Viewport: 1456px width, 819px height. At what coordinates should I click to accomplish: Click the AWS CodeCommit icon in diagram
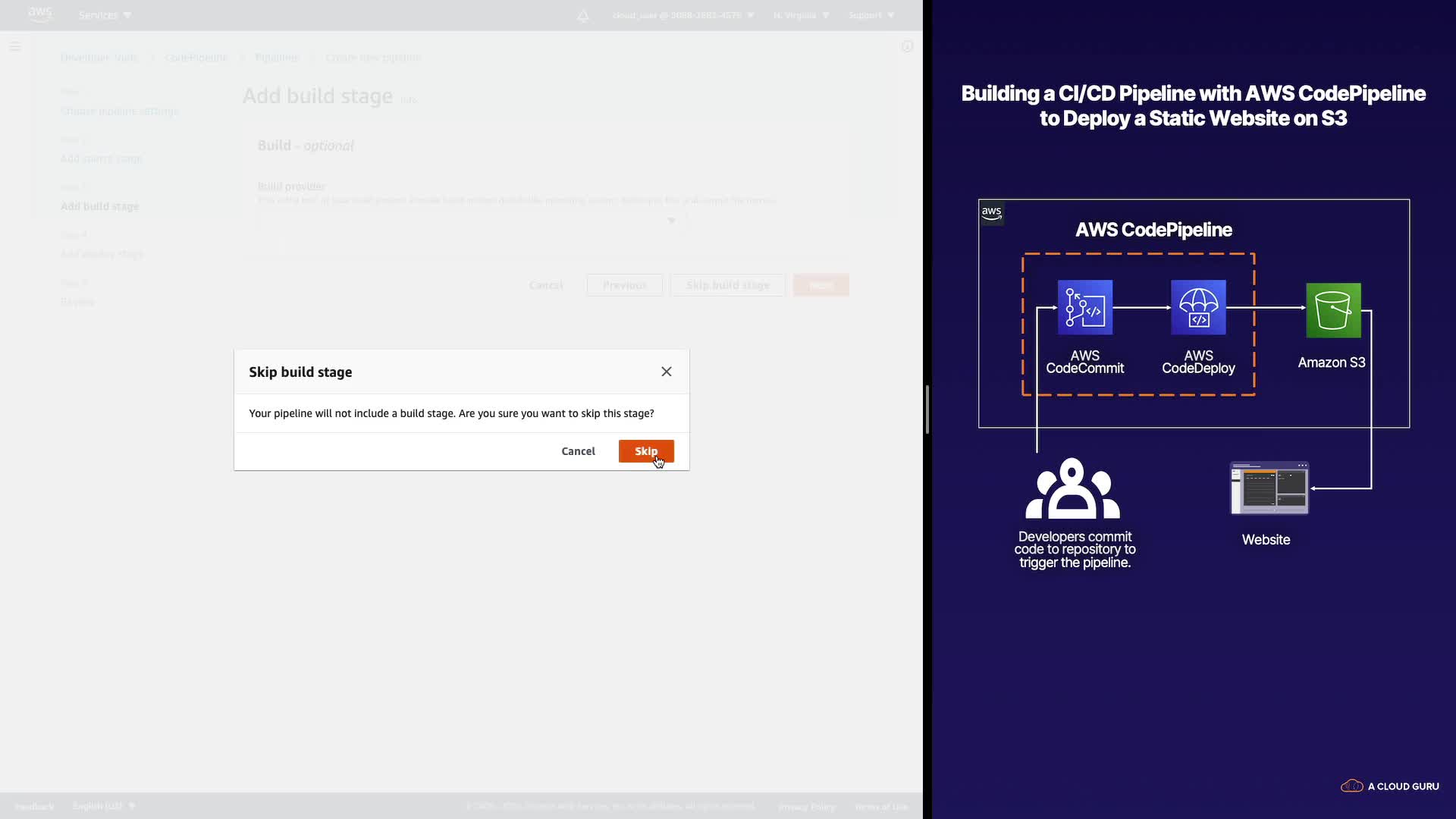pos(1084,307)
